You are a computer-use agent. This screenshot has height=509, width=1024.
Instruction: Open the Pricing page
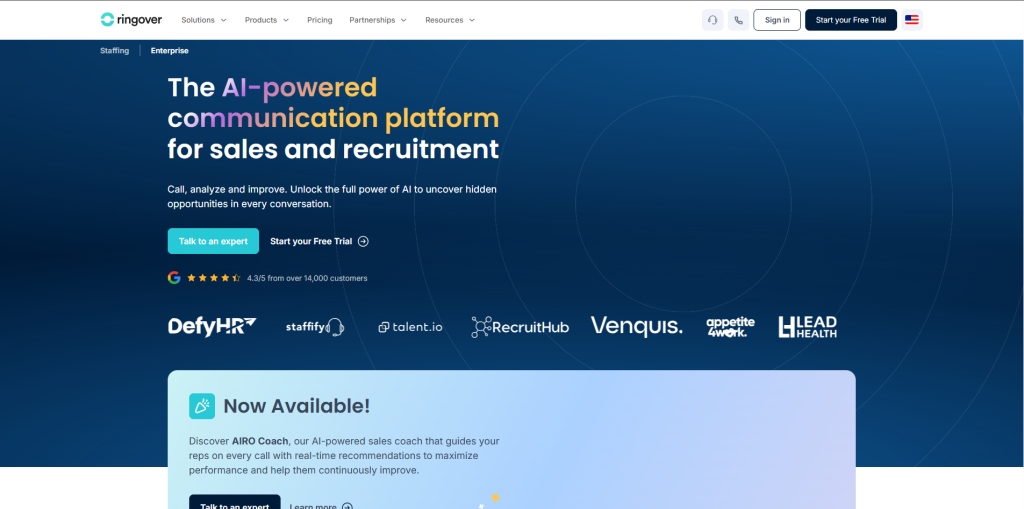pos(319,20)
